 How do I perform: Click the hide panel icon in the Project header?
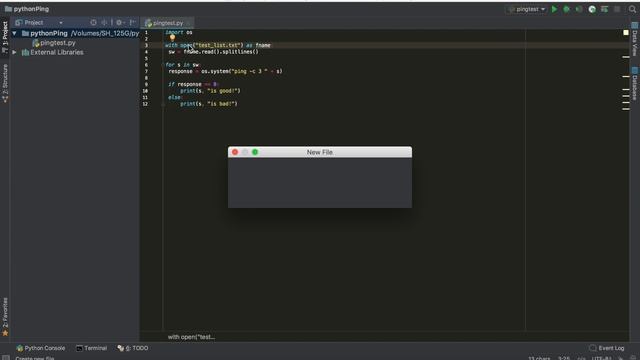(133, 22)
